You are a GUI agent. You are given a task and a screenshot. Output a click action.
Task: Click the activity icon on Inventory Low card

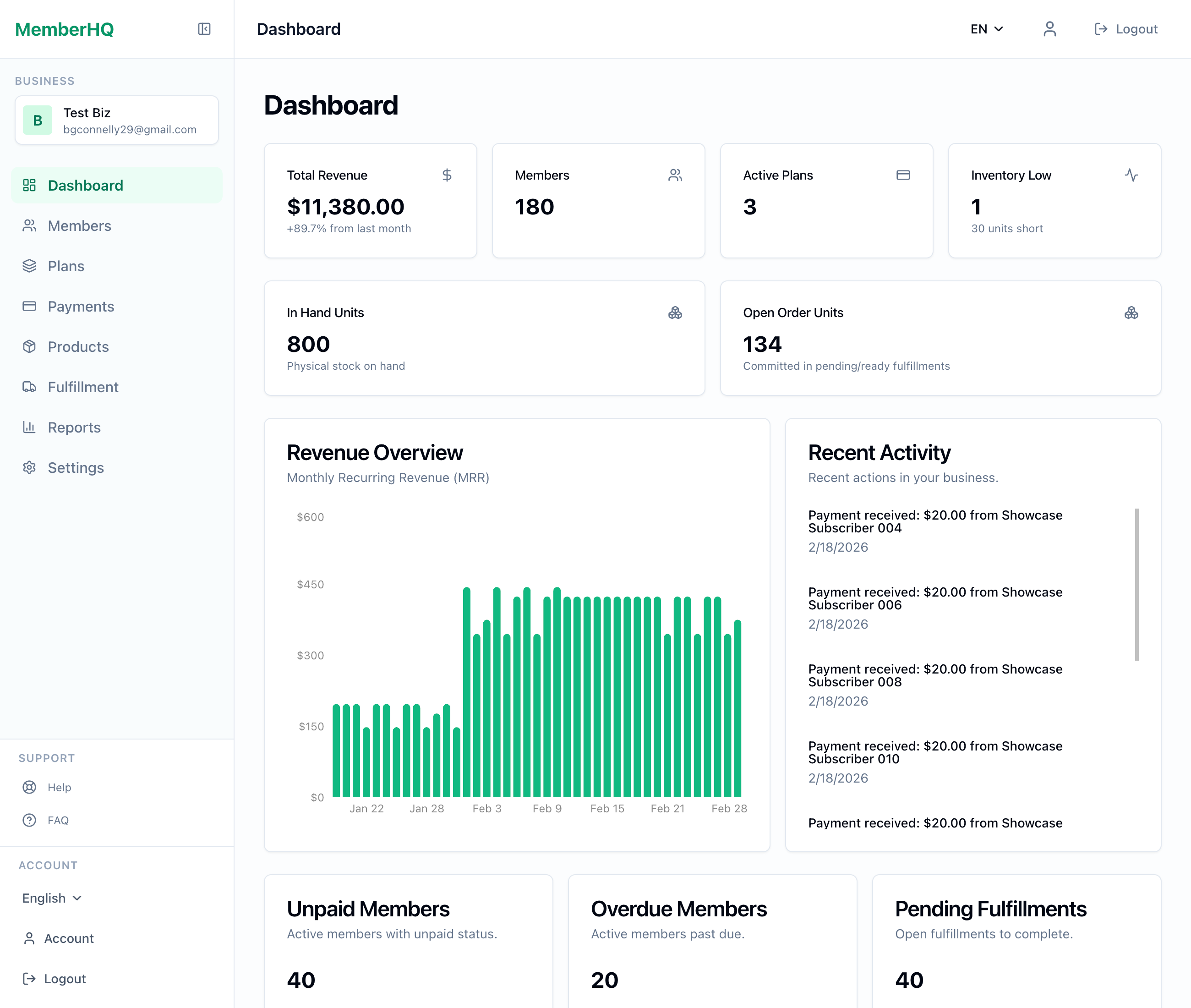[1131, 175]
